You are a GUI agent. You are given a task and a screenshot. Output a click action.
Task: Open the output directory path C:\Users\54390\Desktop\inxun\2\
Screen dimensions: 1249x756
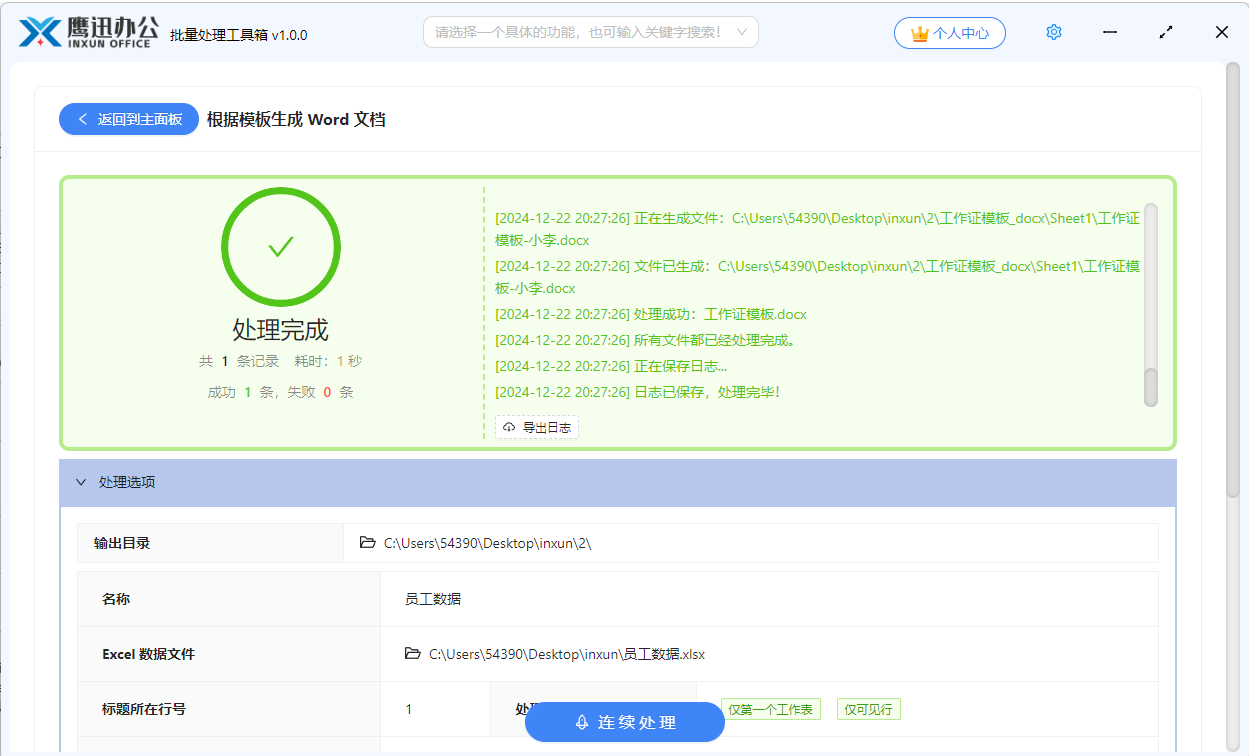(x=487, y=543)
